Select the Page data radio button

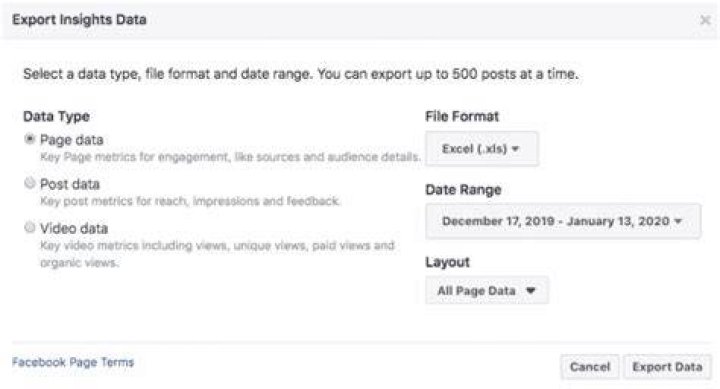pyautogui.click(x=30, y=139)
